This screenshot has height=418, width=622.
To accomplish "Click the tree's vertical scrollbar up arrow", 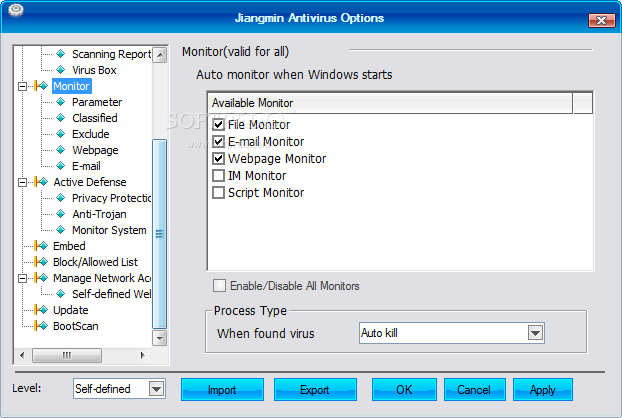I will tap(160, 55).
